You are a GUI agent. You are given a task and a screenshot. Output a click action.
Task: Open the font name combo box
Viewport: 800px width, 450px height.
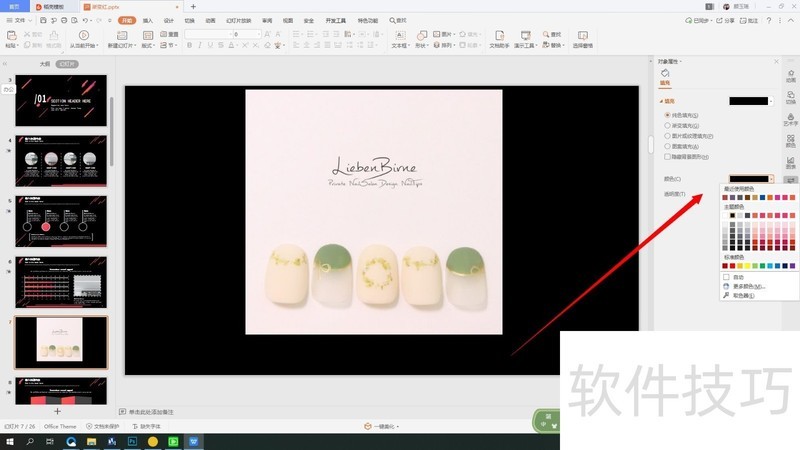[208, 34]
